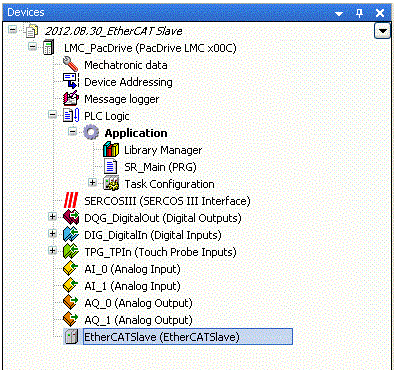
Task: Select AQ_0 (Analog Output) label
Action: [138, 303]
